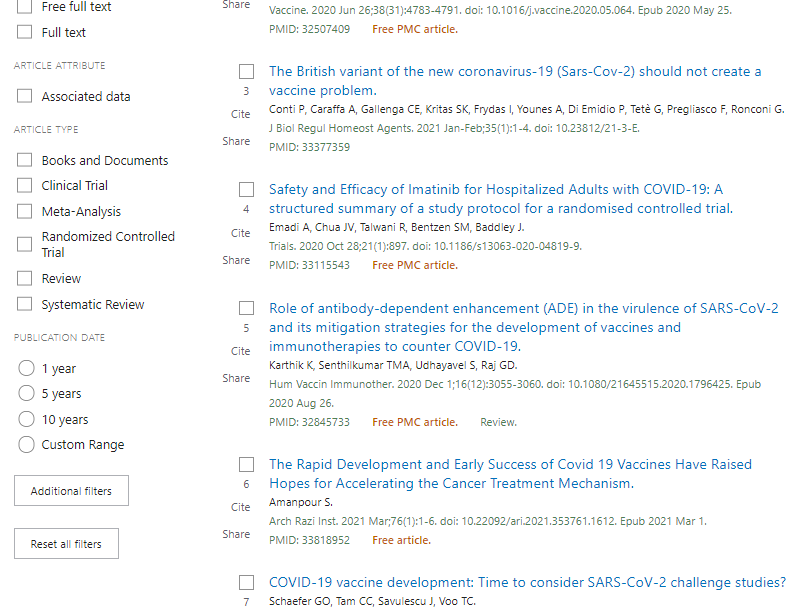Cite result 6 by Amanpour S

(240, 507)
